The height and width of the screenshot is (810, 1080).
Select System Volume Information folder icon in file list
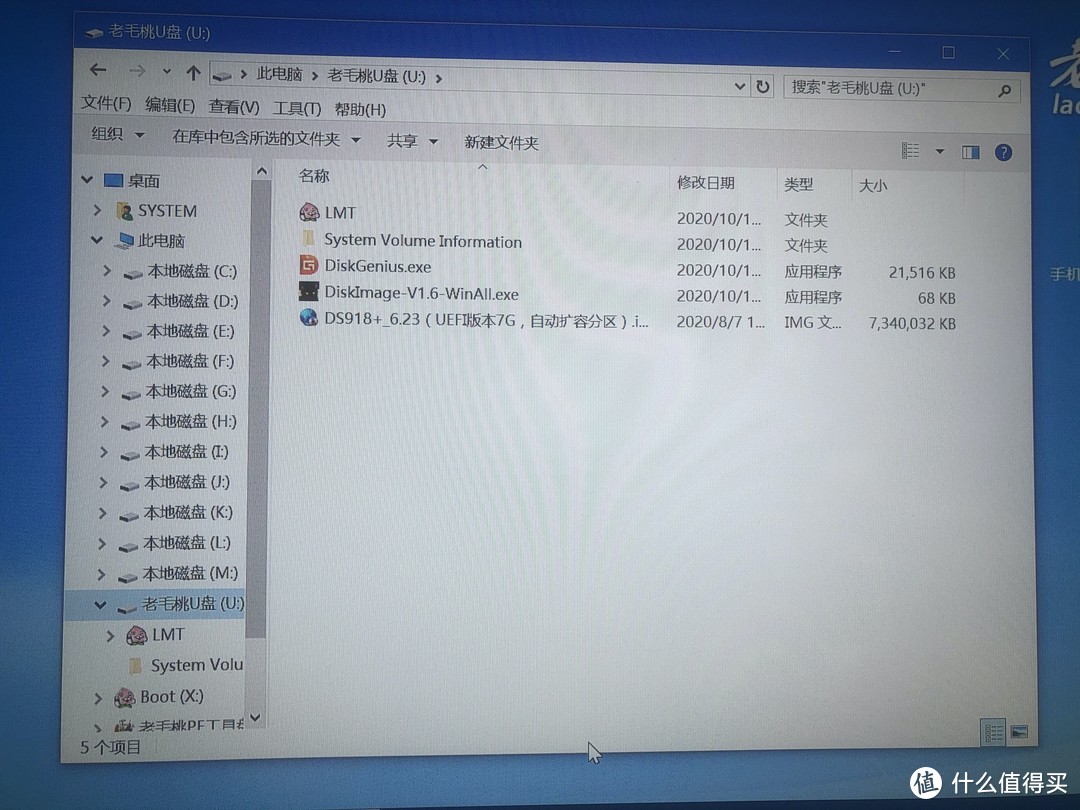point(309,238)
